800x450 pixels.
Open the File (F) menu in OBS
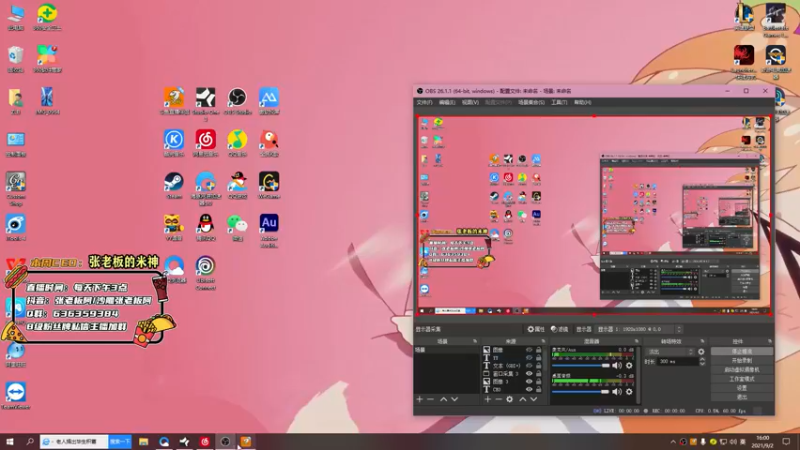(424, 103)
